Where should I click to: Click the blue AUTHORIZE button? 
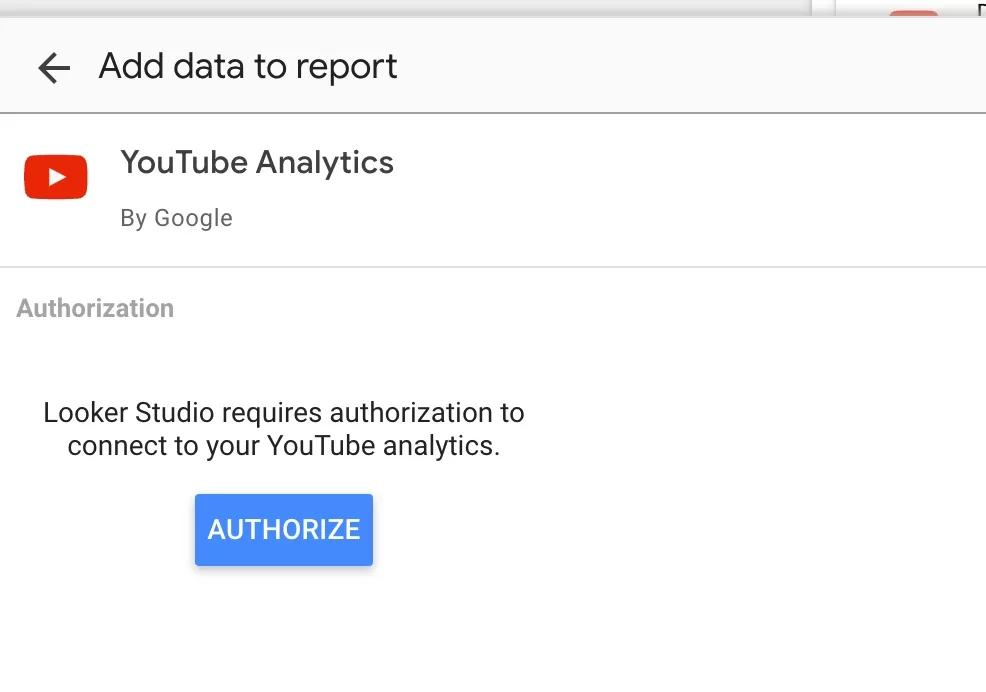[x=284, y=530]
